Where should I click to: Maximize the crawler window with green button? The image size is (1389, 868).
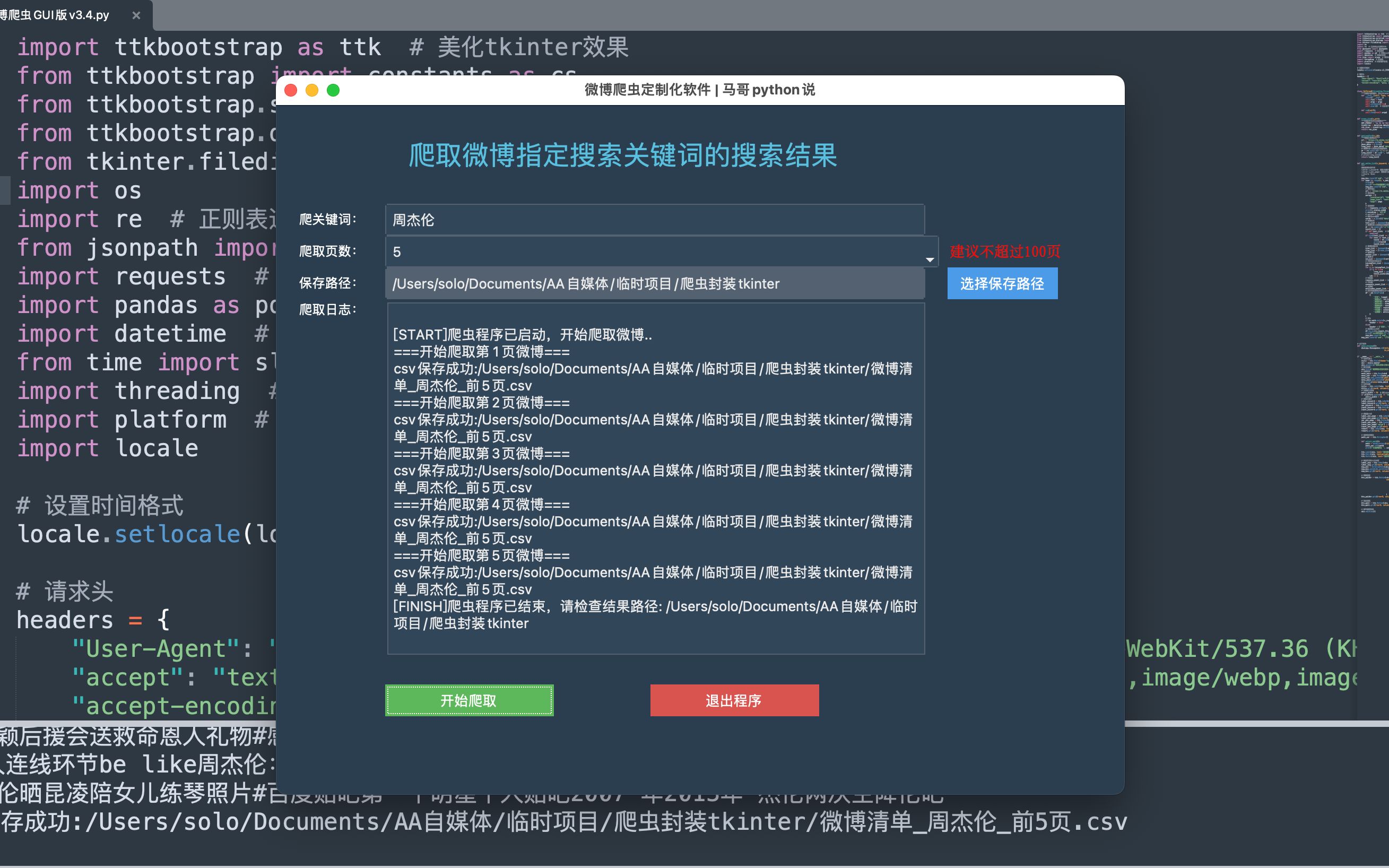point(333,90)
